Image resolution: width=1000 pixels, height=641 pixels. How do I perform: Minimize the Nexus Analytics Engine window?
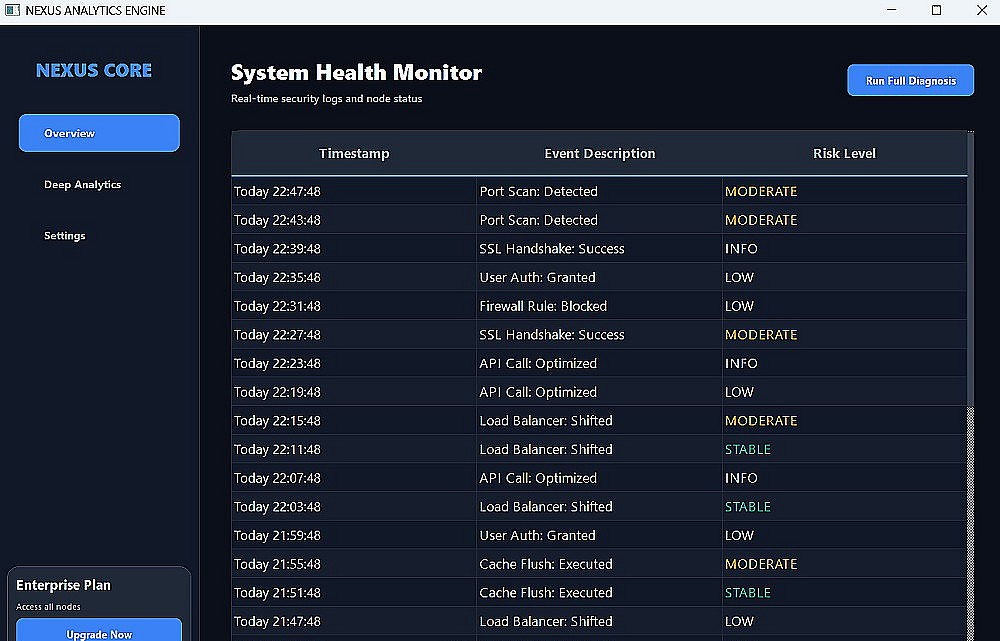pyautogui.click(x=892, y=10)
